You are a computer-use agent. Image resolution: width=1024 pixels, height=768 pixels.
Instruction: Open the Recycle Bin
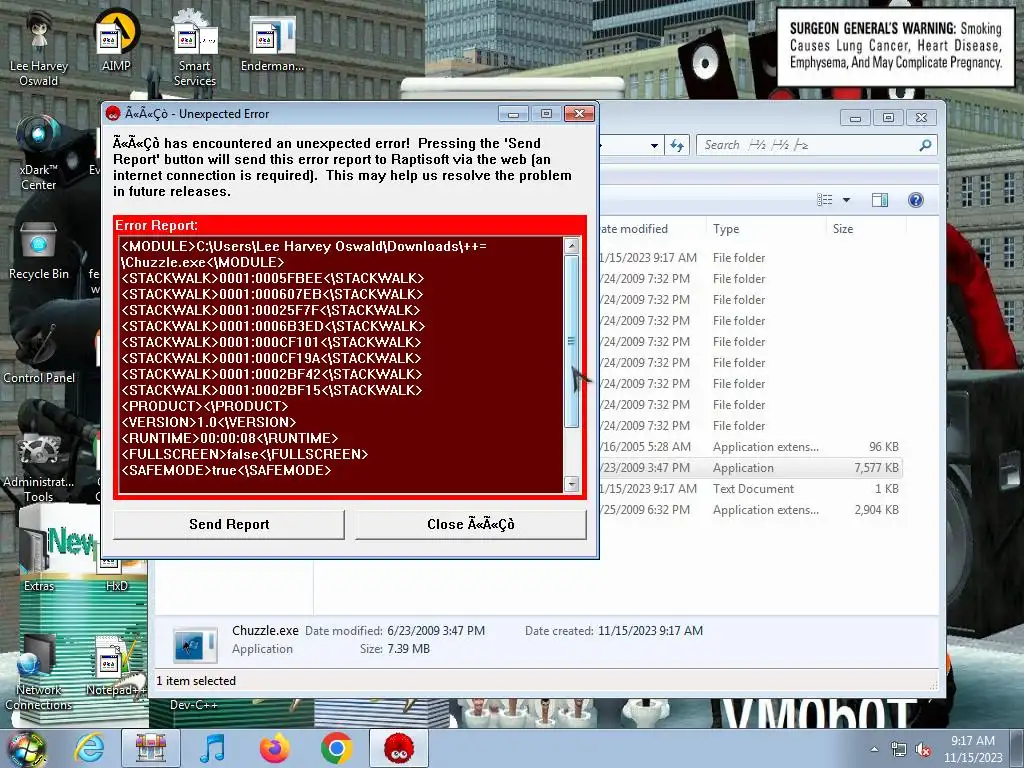pos(39,251)
